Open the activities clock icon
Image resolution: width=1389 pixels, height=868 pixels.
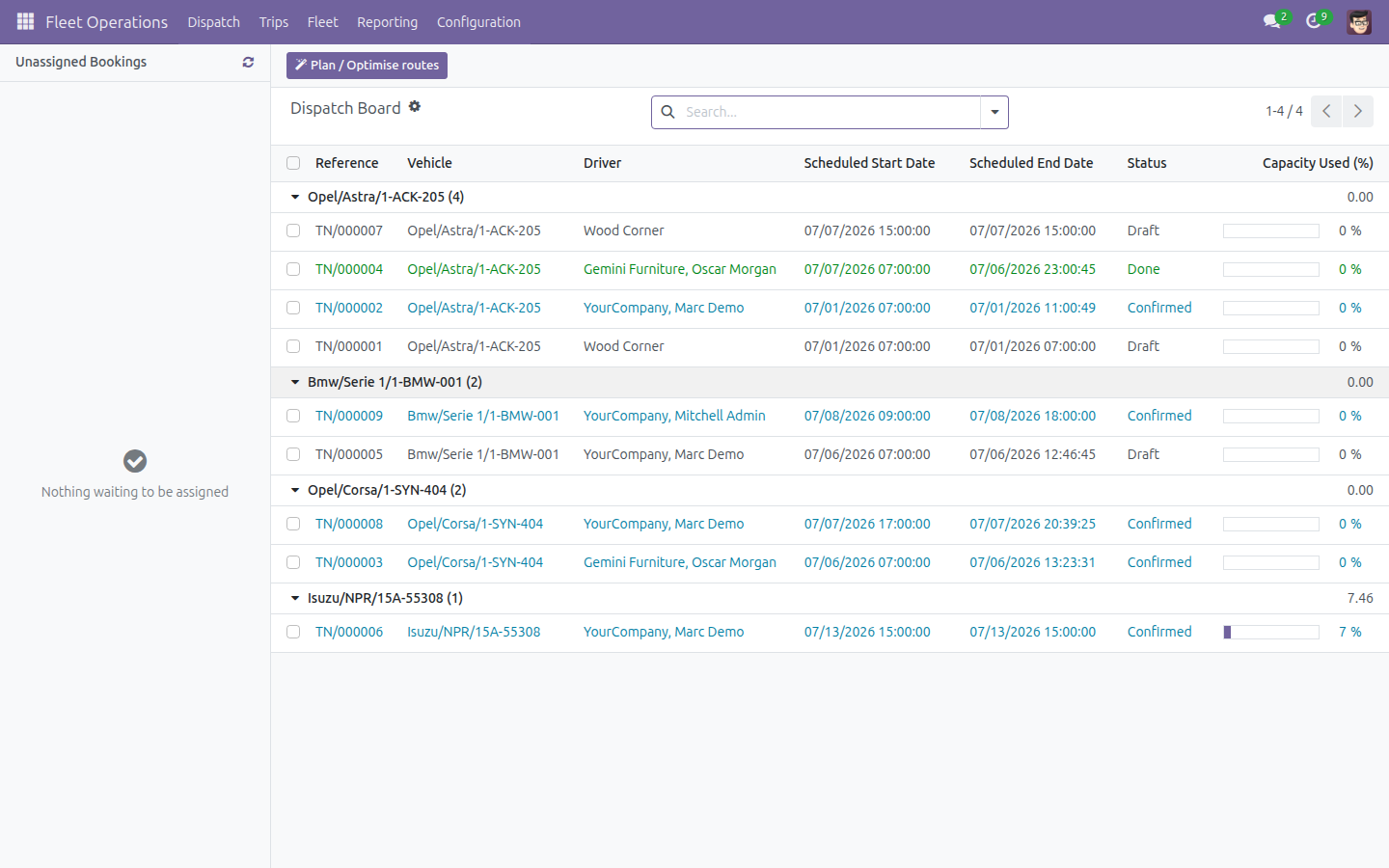pyautogui.click(x=1313, y=21)
